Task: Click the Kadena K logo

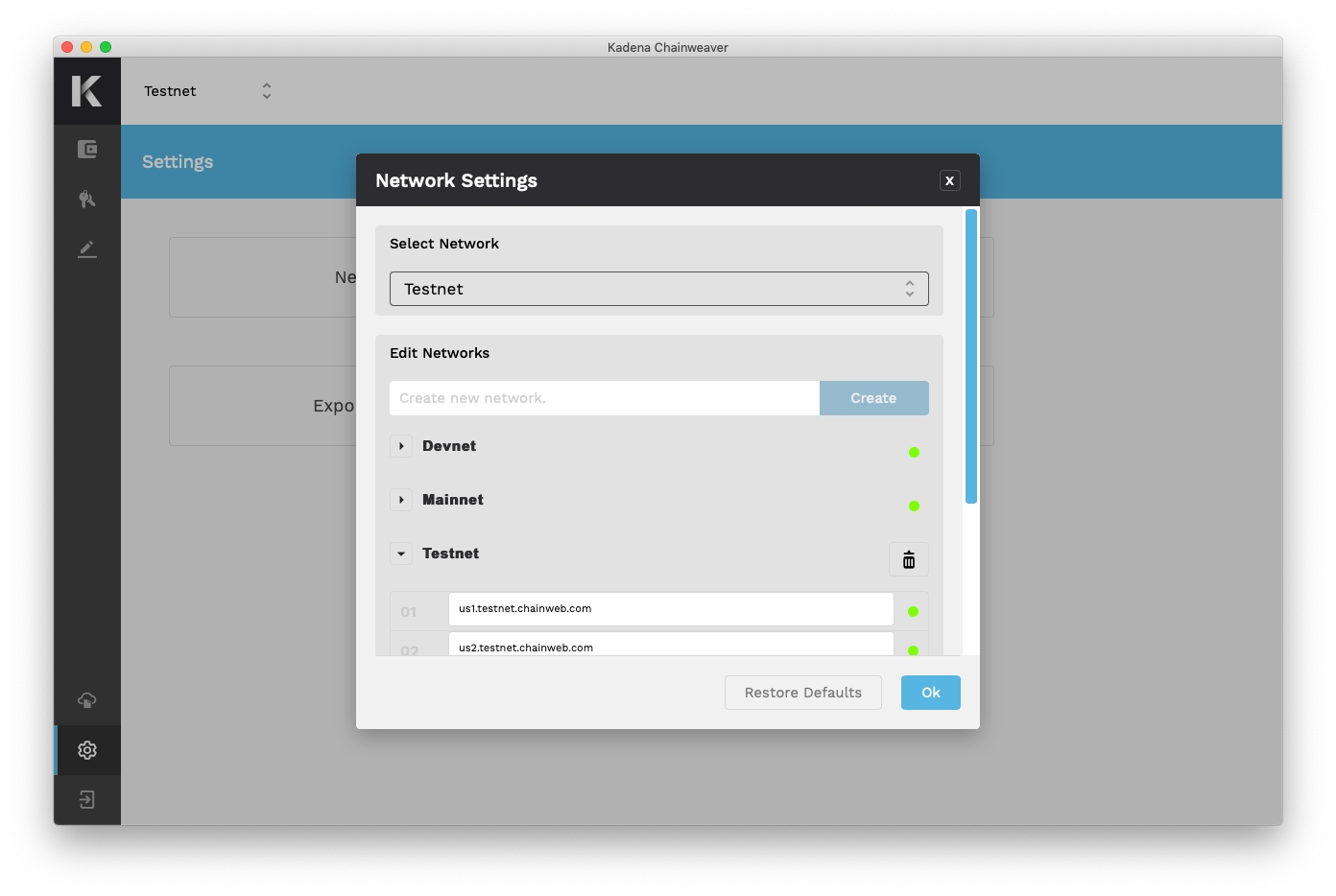Action: coord(86,91)
